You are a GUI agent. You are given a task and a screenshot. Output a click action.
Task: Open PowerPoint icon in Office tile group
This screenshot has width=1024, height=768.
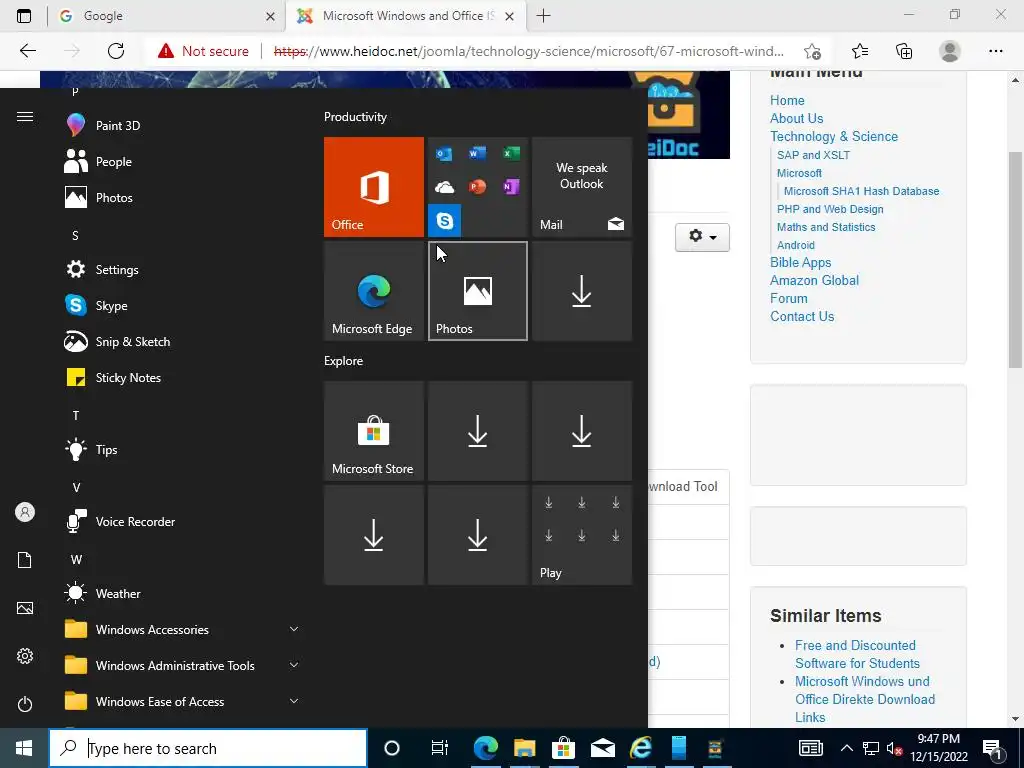coord(477,187)
